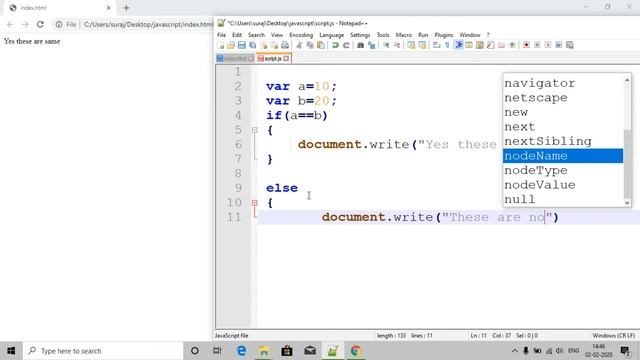Toggle the Word Wrap toolbar icon
The width and height of the screenshot is (640, 360).
click(437, 45)
